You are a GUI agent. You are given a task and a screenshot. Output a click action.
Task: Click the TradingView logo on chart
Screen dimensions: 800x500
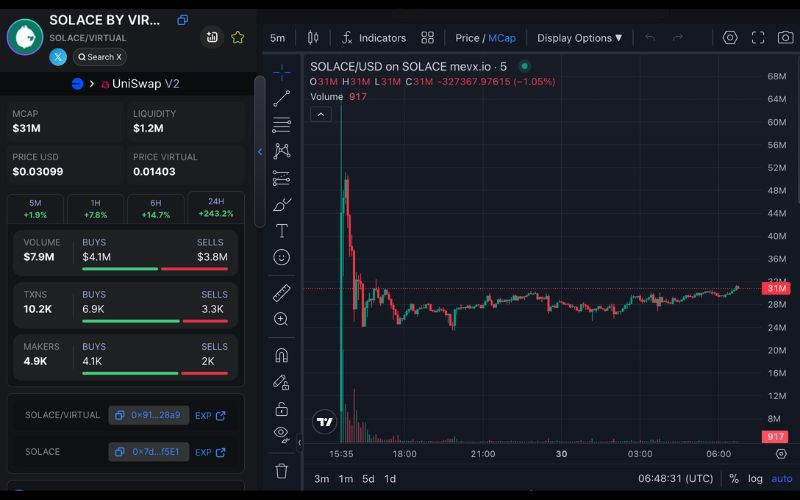pos(324,422)
